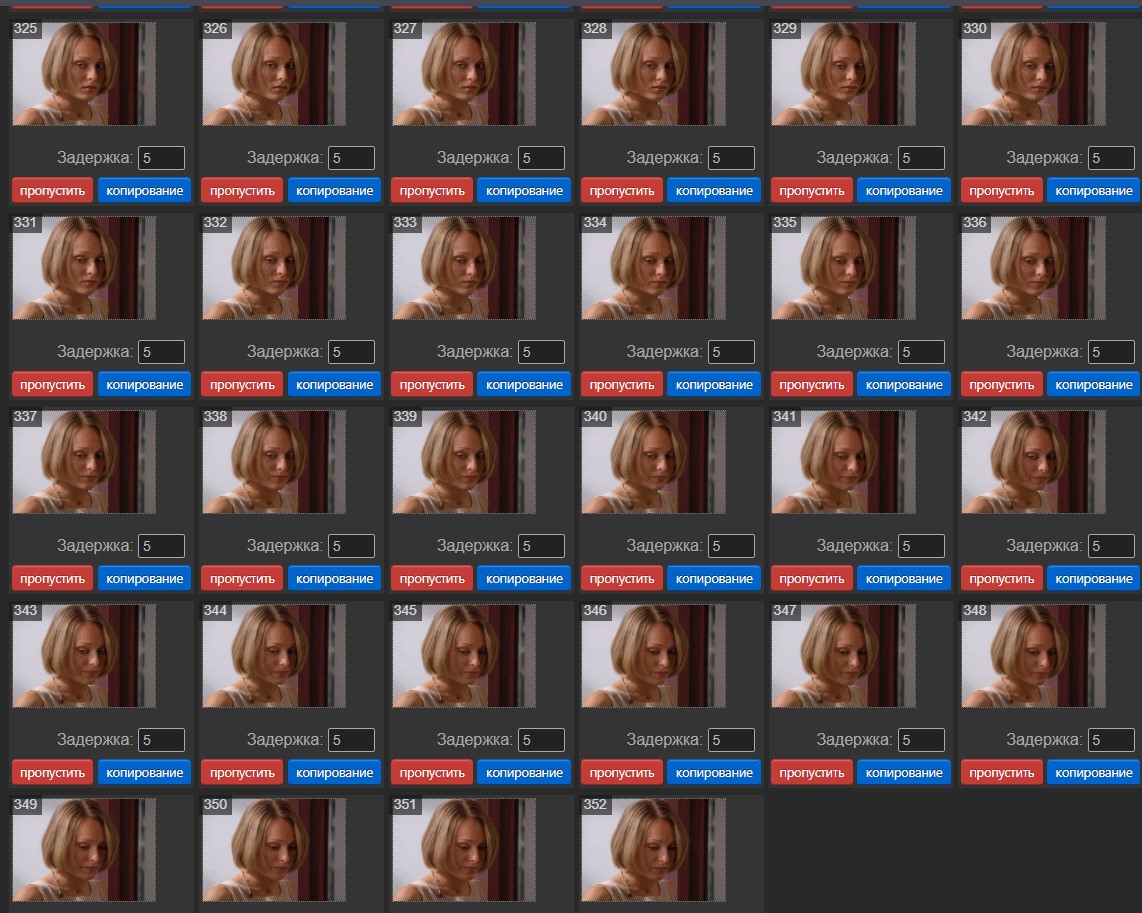Viewport: 1142px width, 913px height.
Task: Copy frame 334 with копирование
Action: 714,384
